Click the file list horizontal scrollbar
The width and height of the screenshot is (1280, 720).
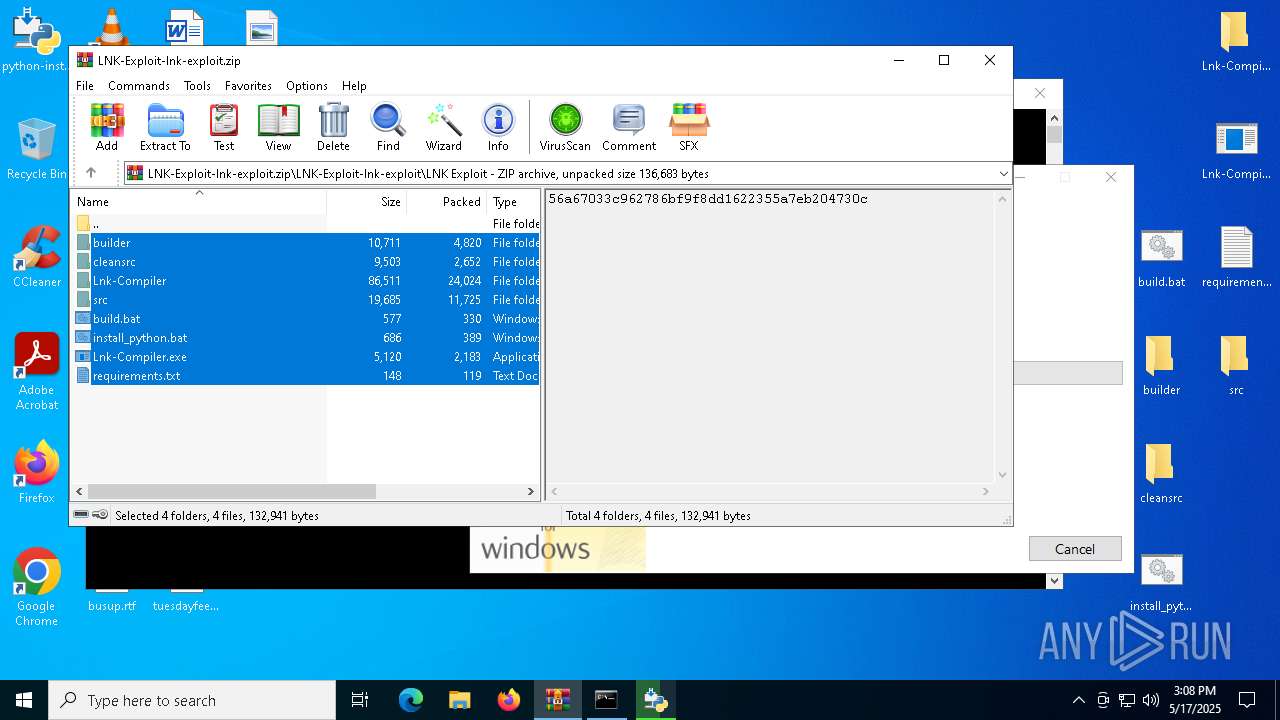231,491
